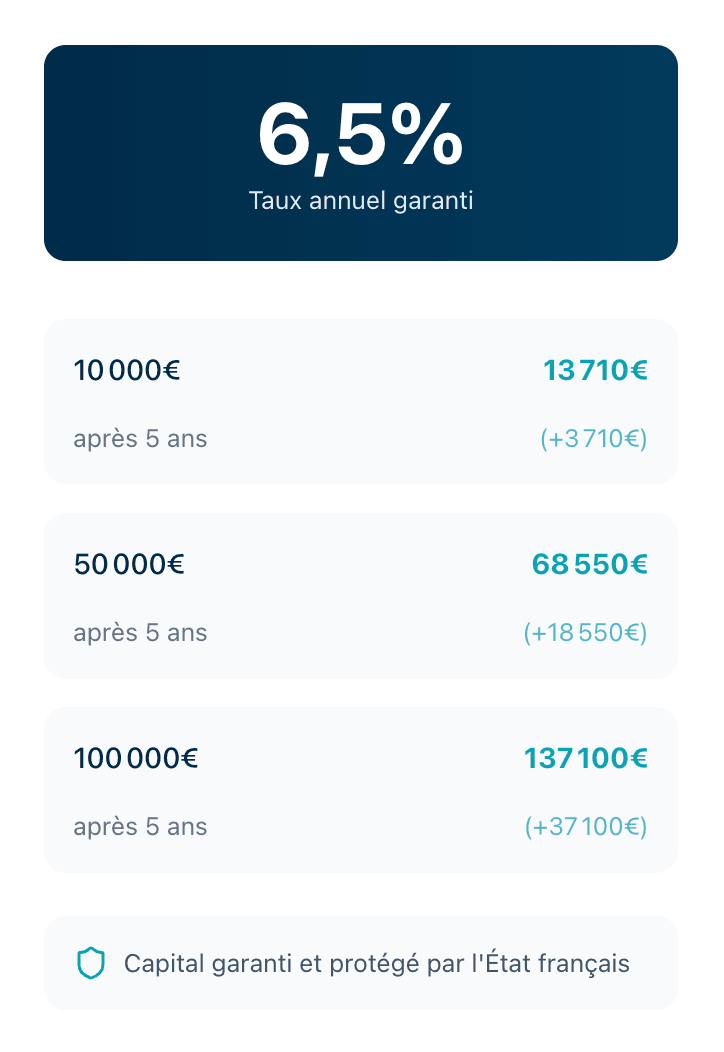
Task: Open the 10 000€ investment scenario card
Action: [x=360, y=403]
